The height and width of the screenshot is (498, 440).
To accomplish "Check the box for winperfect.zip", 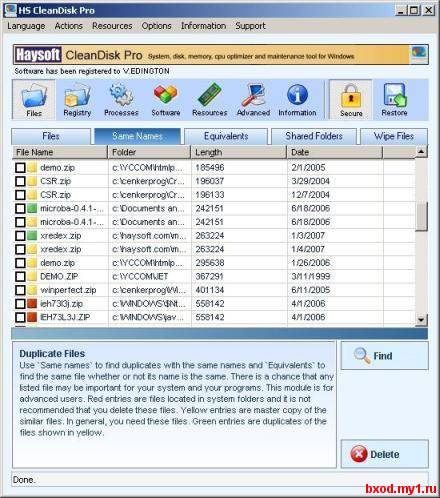I will (20, 290).
